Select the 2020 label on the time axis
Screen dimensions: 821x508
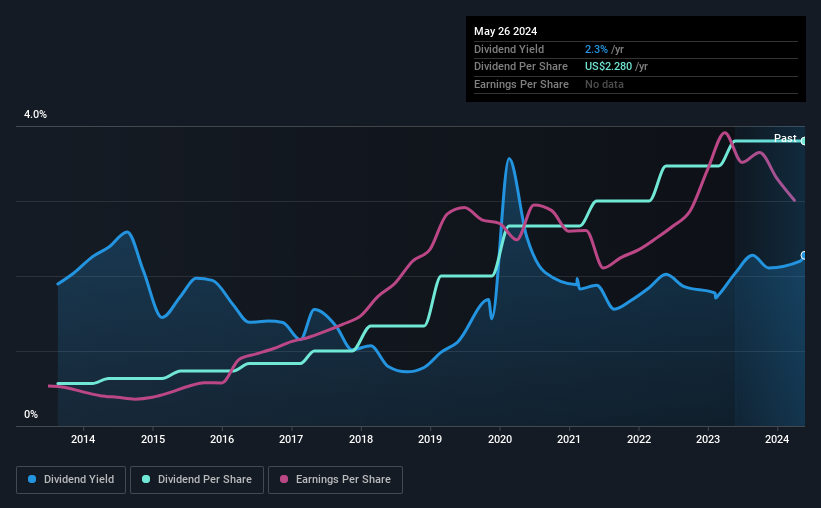pos(500,439)
